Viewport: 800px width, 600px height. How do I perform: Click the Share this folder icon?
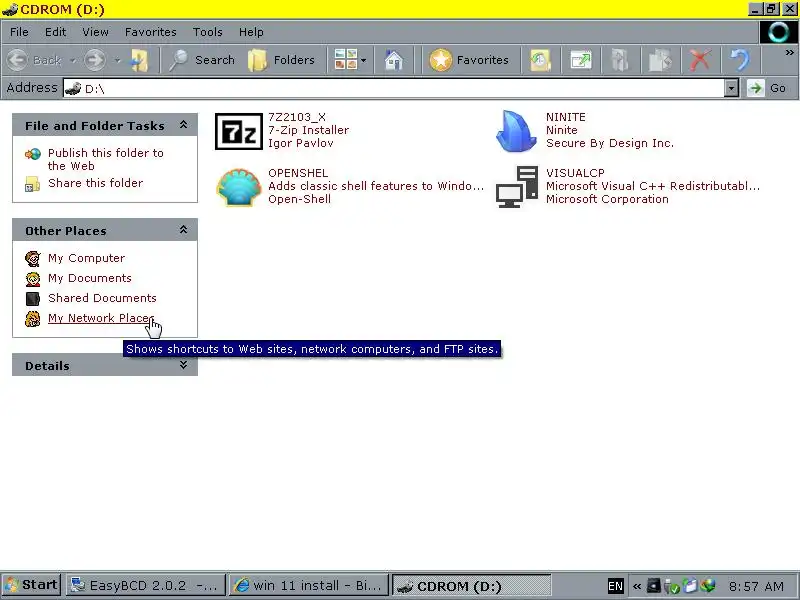coord(33,184)
